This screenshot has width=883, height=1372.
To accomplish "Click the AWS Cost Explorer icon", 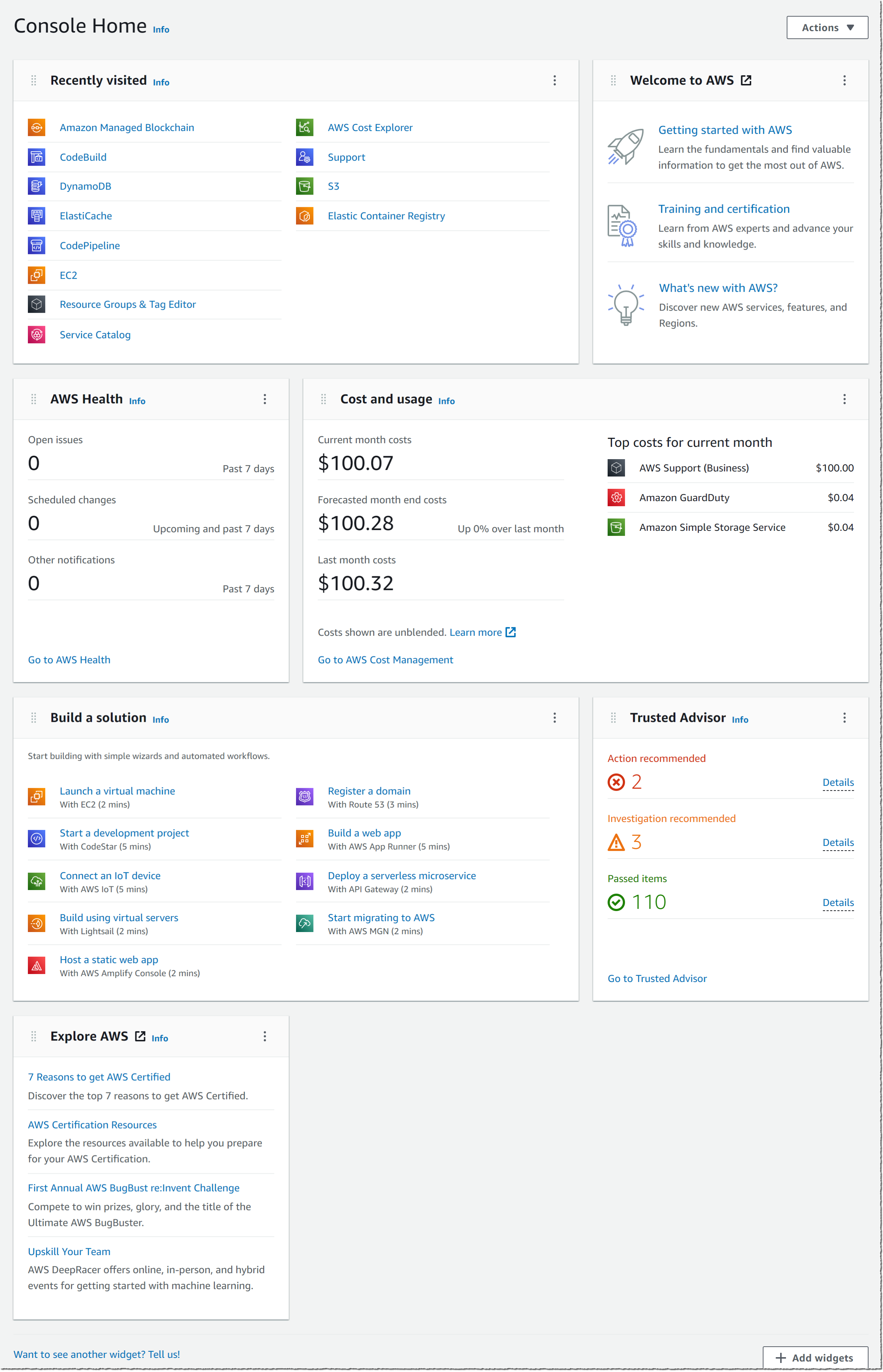I will 305,127.
